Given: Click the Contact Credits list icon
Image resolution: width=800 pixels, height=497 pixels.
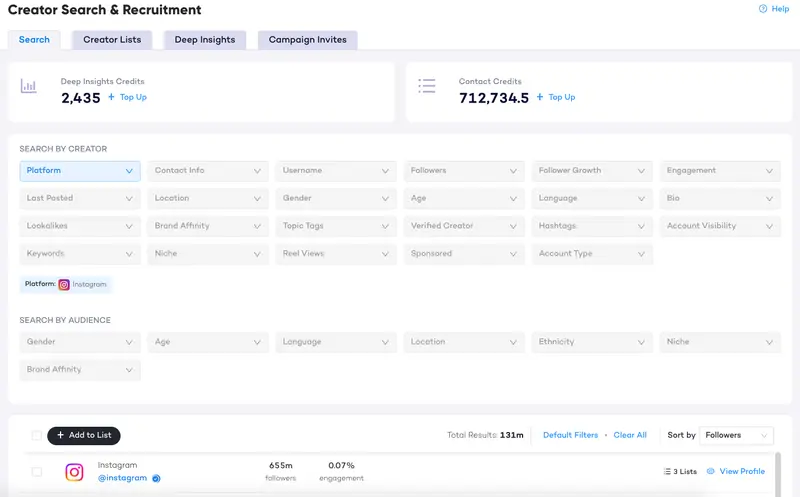Looking at the screenshot, I should [x=427, y=87].
